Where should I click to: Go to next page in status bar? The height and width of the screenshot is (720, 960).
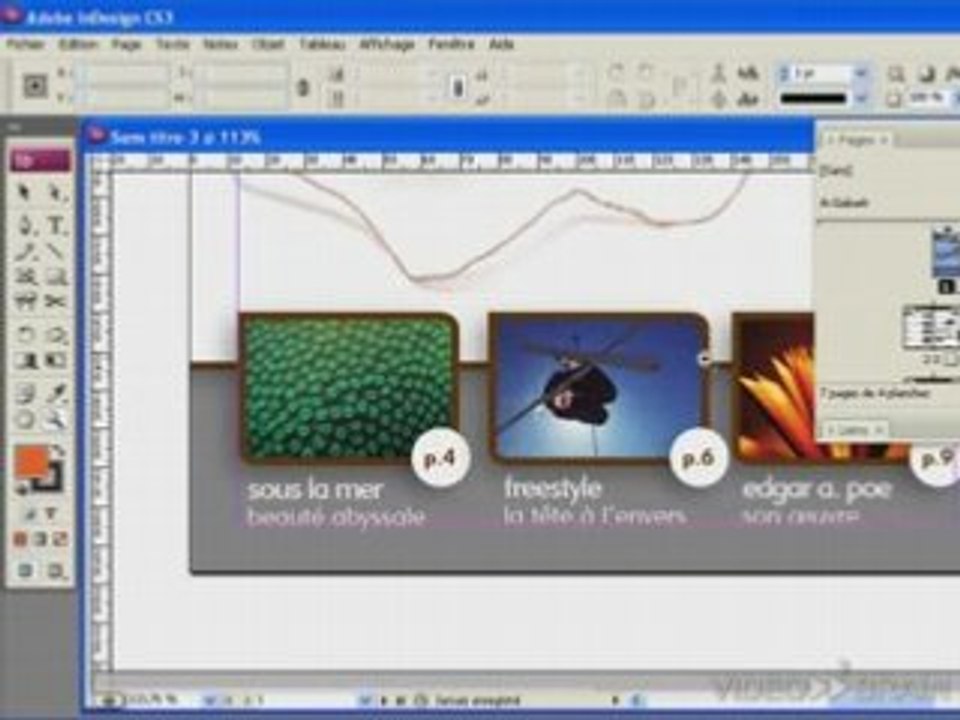point(385,699)
